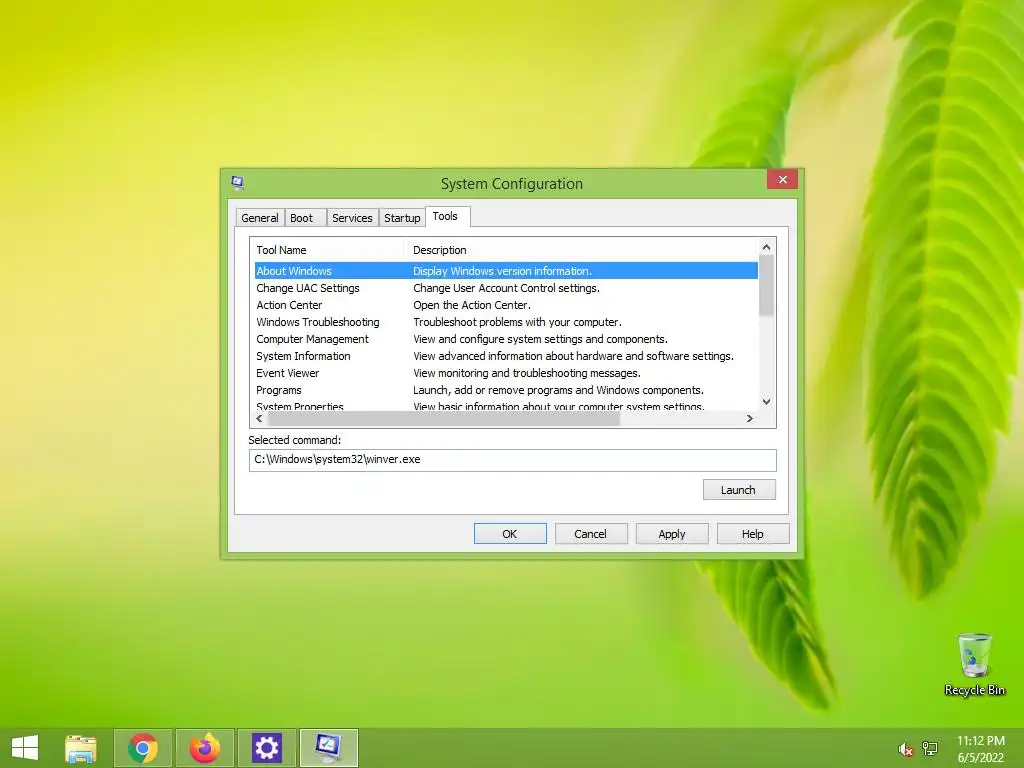
Task: Click the Selected command text field
Action: 513,460
